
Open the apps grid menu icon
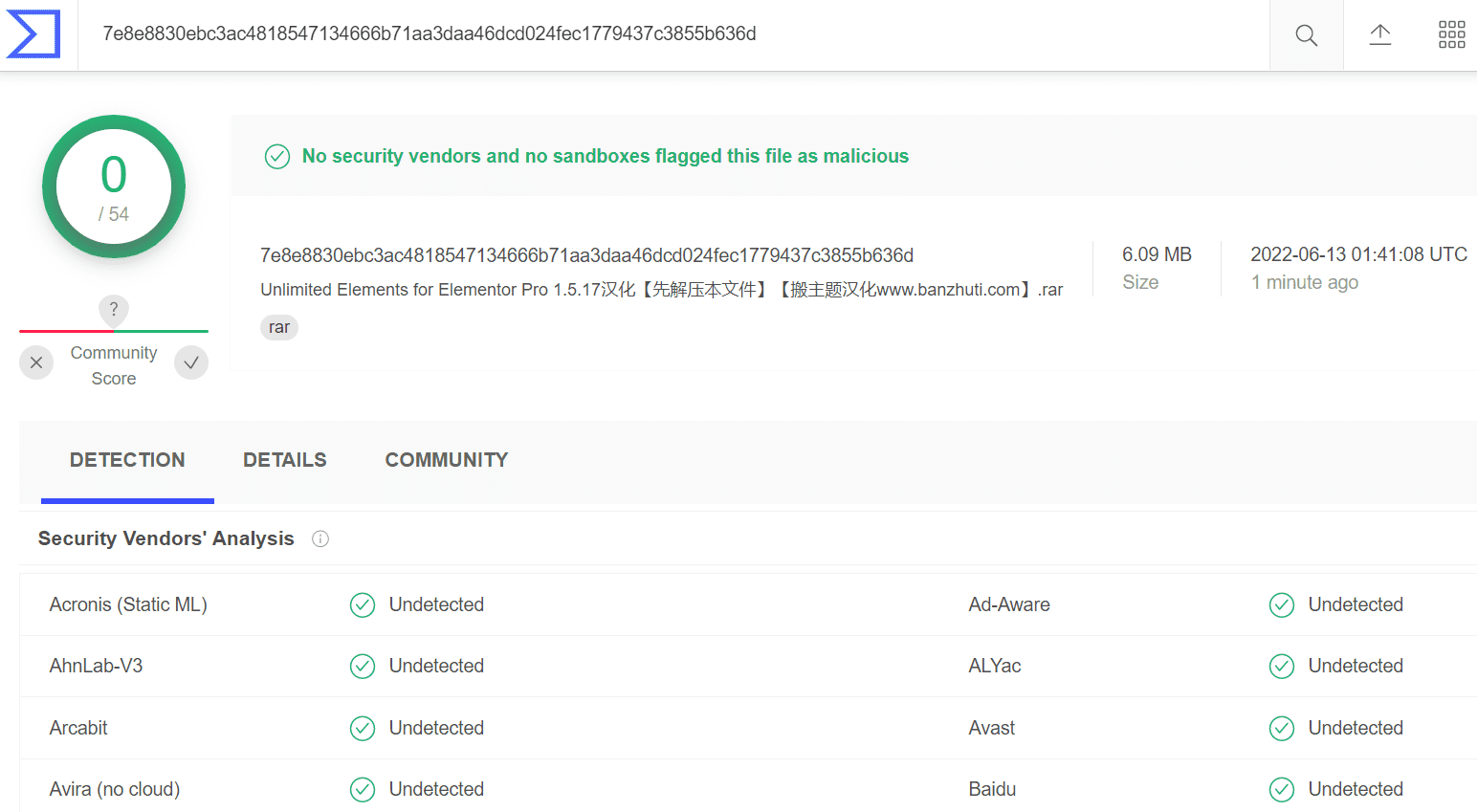[1451, 35]
